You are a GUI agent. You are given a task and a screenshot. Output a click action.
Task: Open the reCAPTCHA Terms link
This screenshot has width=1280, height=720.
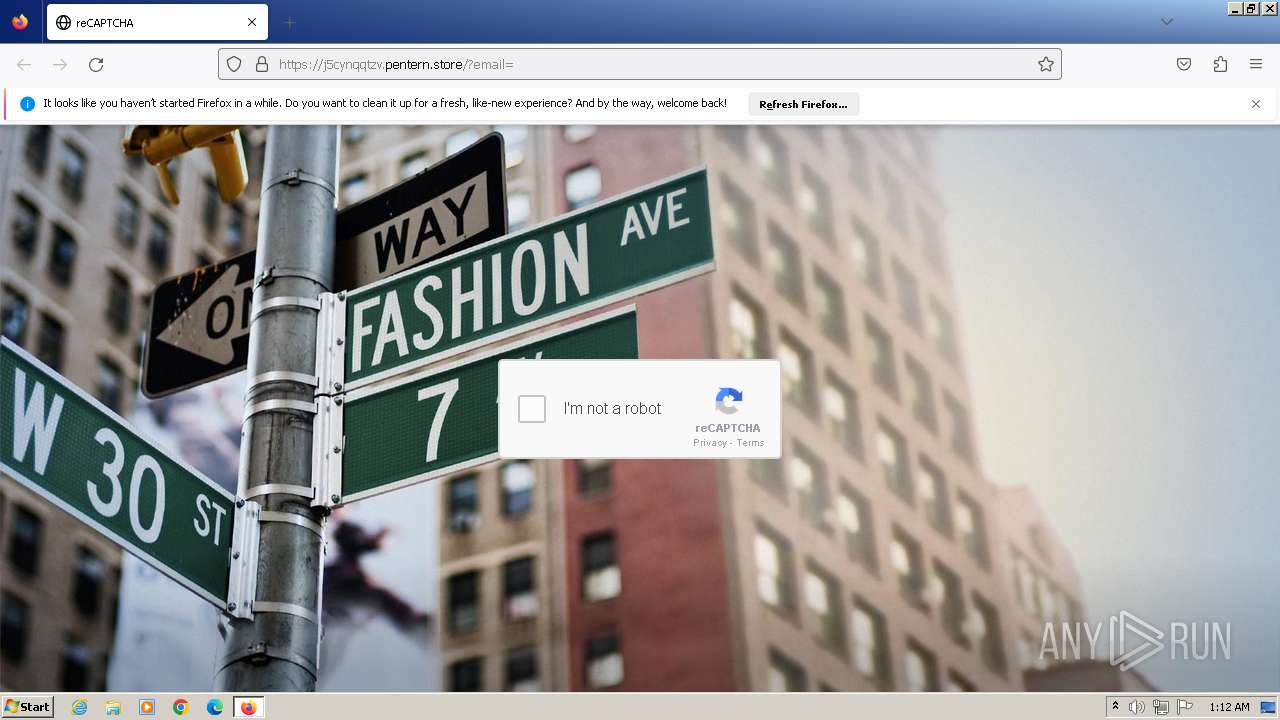coord(751,443)
